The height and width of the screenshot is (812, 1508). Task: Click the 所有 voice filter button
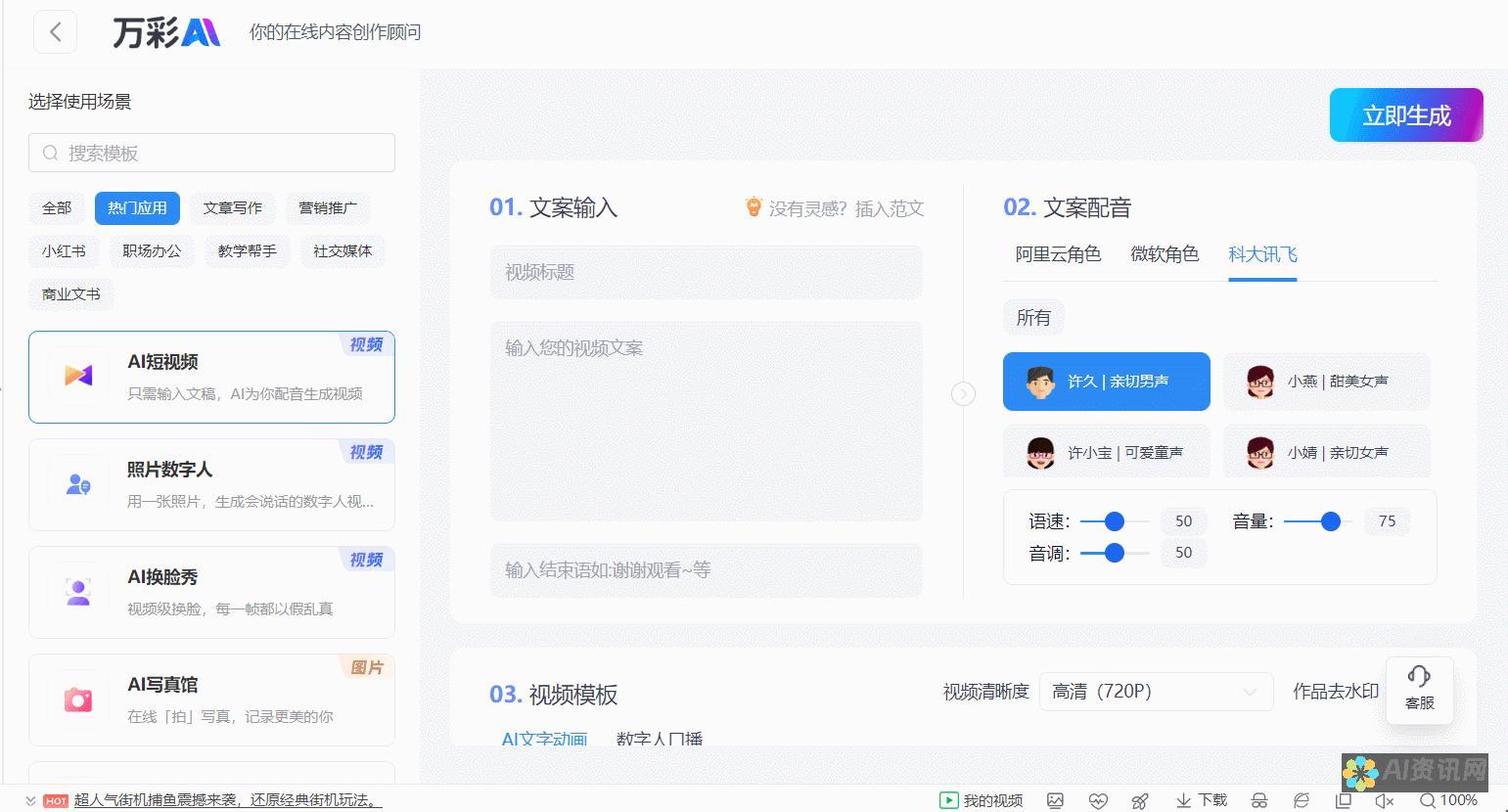click(x=1033, y=317)
